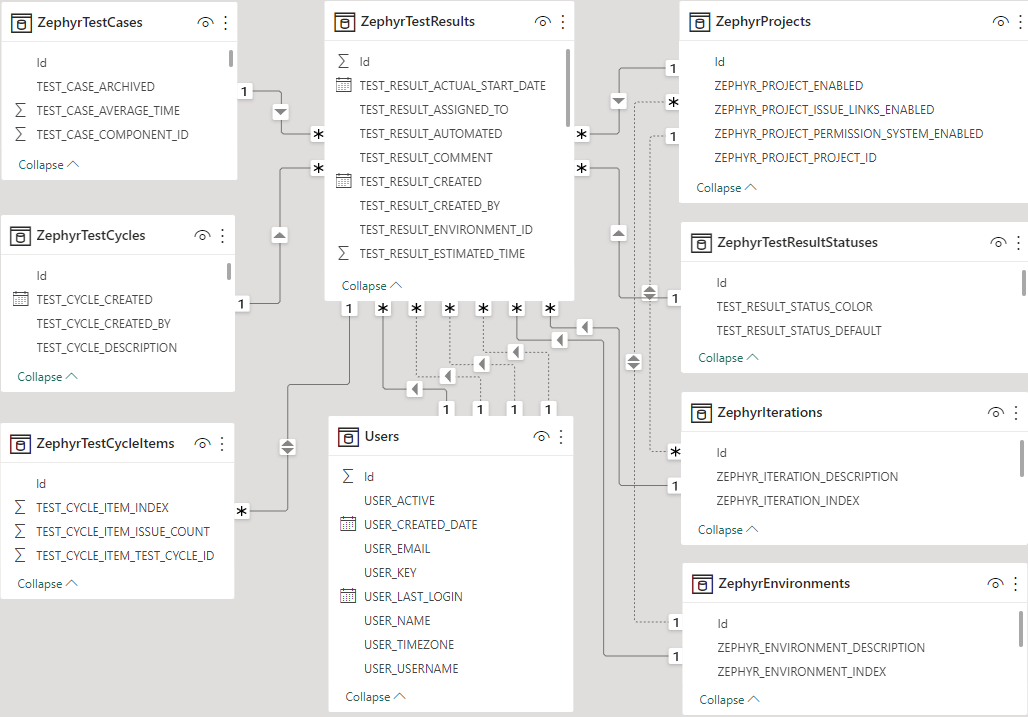Click the ZephyrTestCases table icon
The image size is (1028, 717).
point(20,22)
